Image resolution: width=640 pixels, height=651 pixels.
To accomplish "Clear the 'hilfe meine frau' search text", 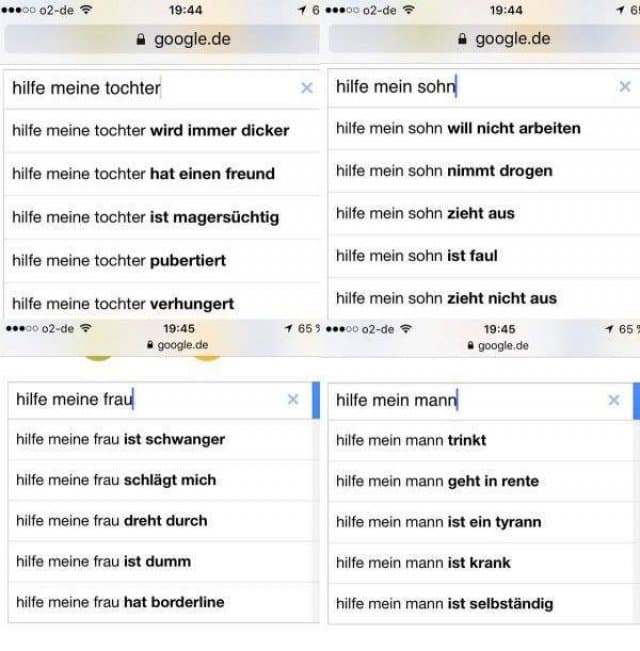I will (x=293, y=399).
